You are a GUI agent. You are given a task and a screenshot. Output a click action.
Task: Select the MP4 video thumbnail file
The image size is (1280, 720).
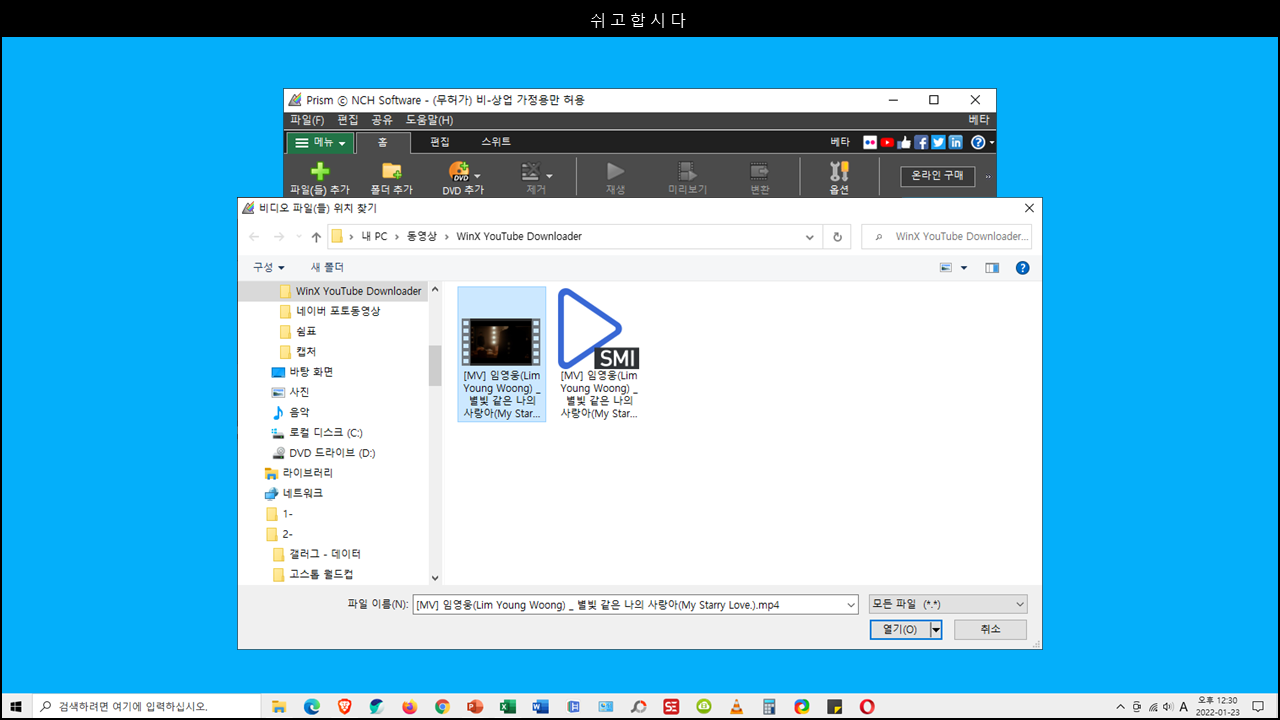(x=502, y=355)
